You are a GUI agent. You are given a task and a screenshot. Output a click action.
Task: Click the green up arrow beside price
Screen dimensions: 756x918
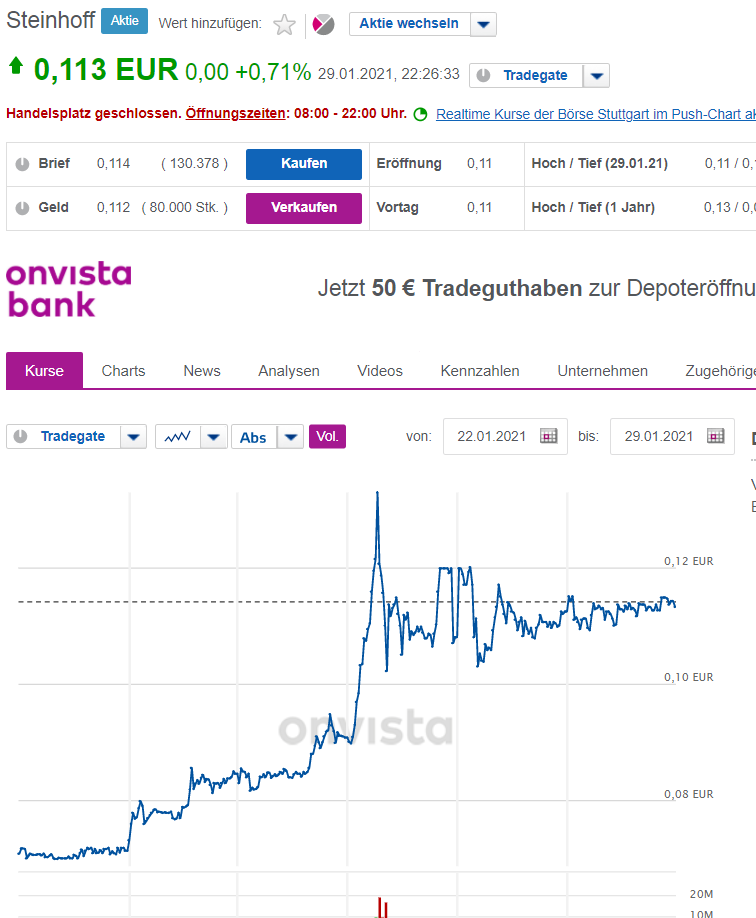[x=16, y=66]
